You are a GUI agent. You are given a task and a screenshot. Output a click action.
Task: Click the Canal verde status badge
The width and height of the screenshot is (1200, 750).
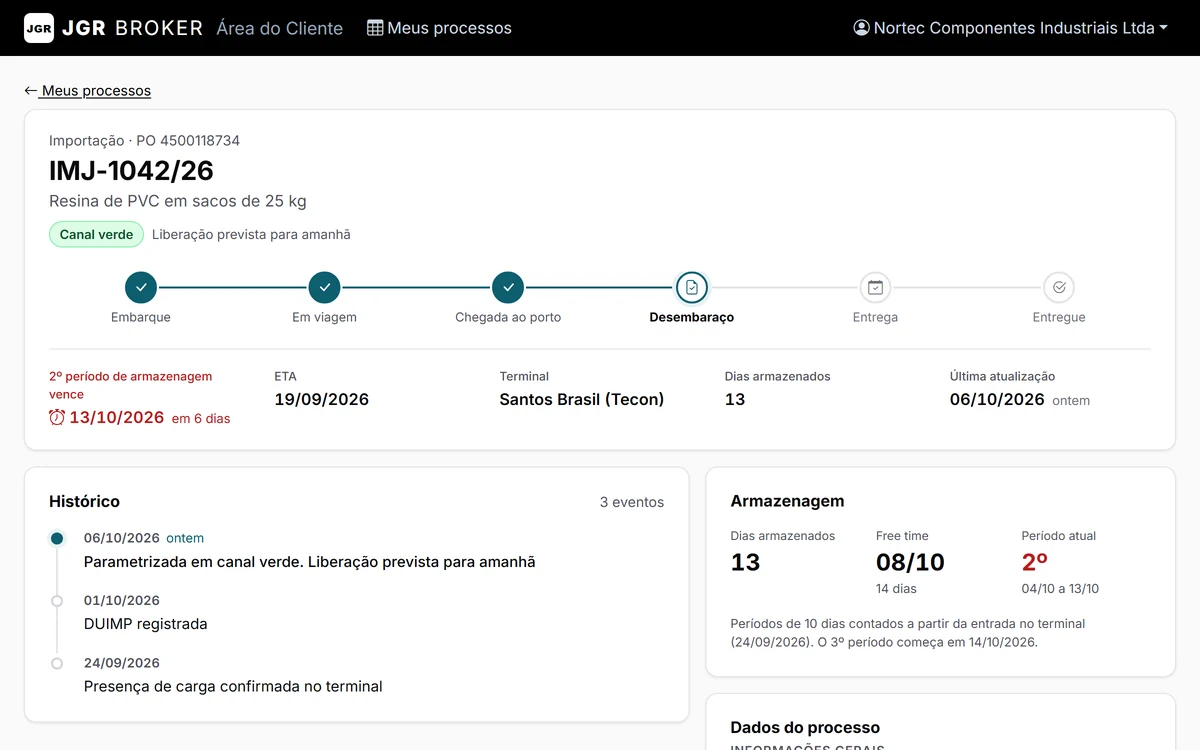(x=96, y=234)
